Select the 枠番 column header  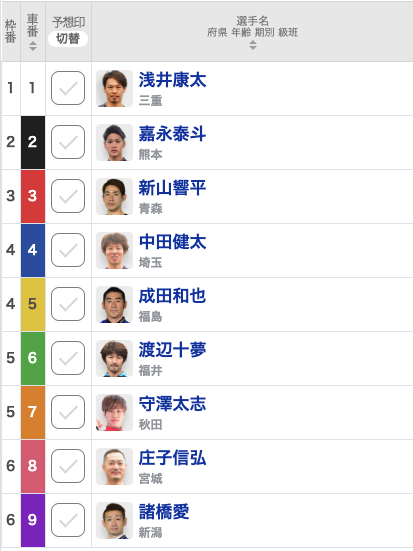pos(11,31)
